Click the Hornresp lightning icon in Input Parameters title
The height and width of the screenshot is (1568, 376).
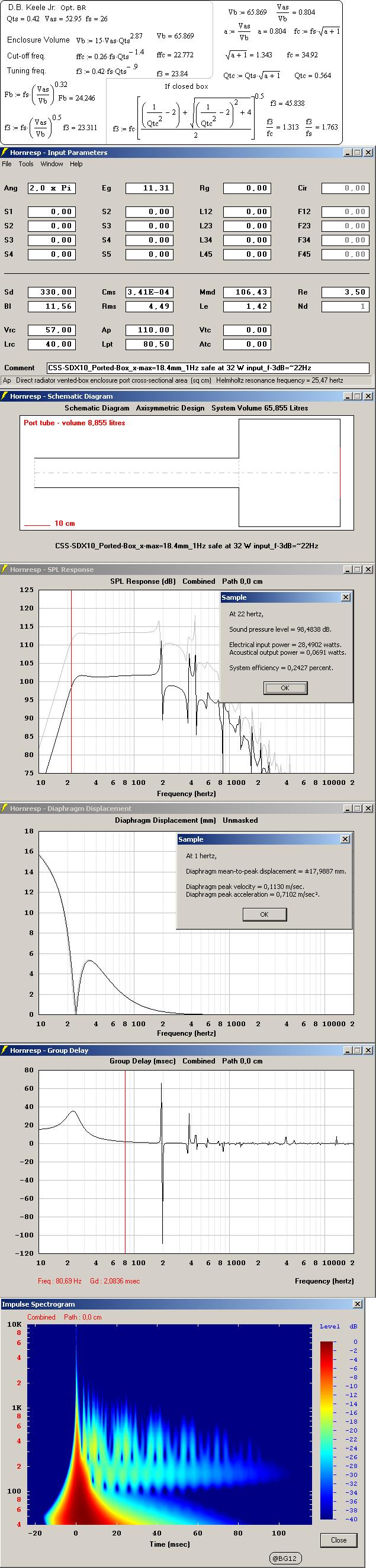5,153
